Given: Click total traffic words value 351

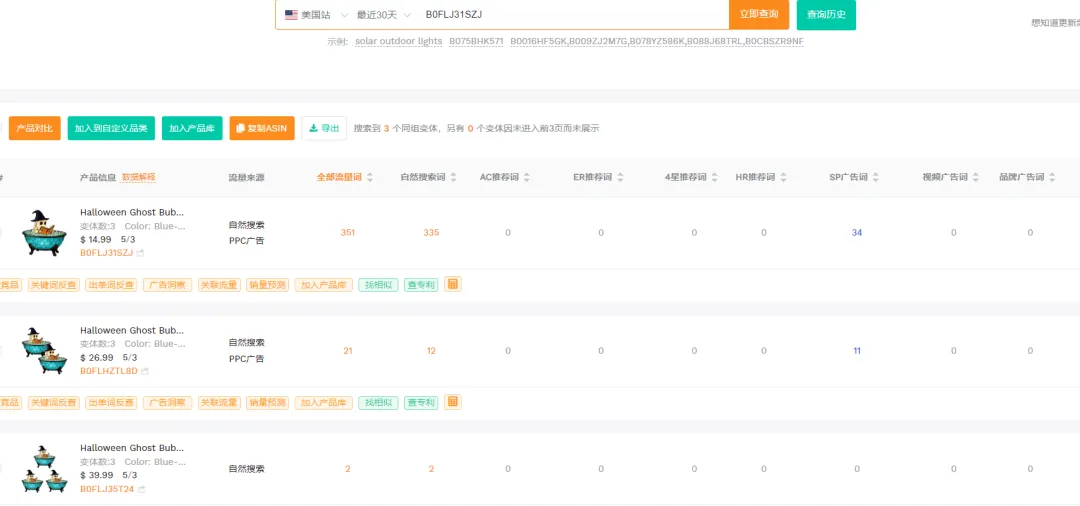Looking at the screenshot, I should click(x=348, y=233).
